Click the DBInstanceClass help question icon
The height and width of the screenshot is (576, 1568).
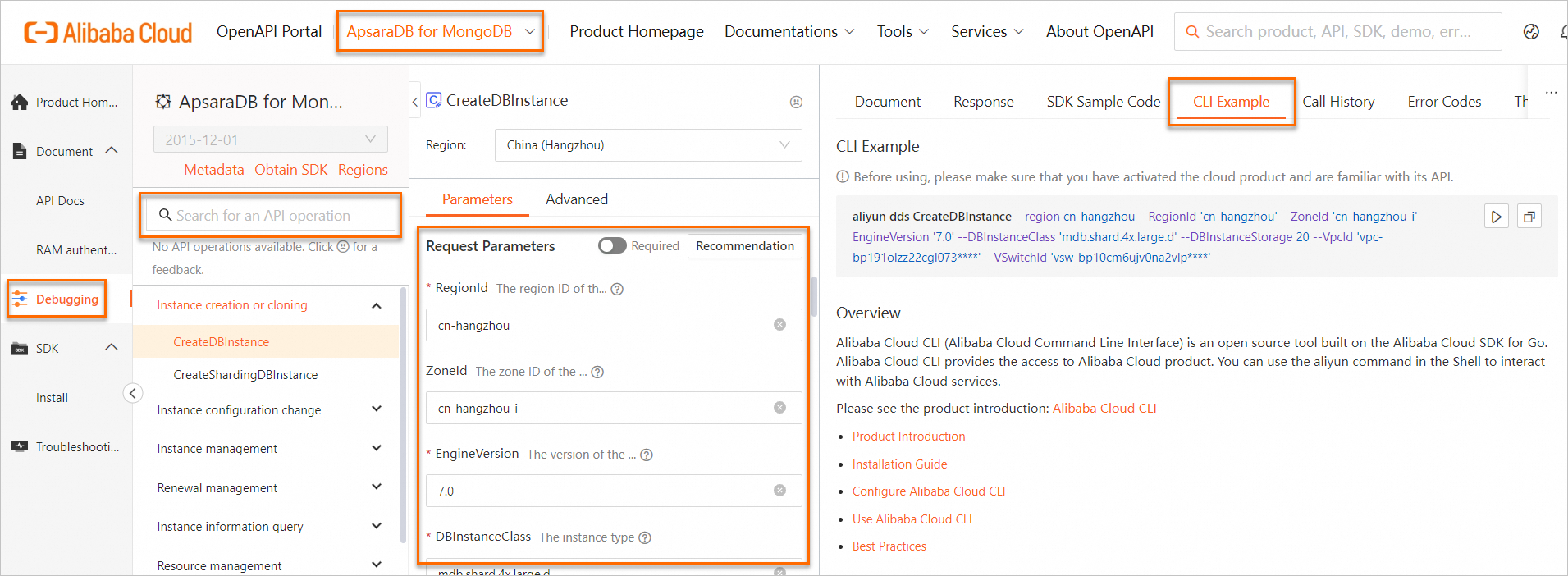[645, 537]
